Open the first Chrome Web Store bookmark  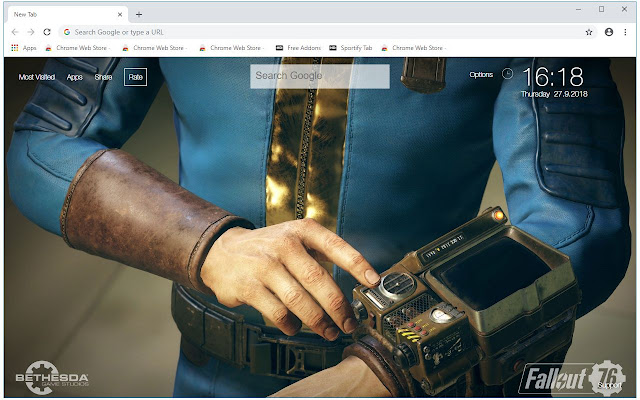(x=78, y=48)
